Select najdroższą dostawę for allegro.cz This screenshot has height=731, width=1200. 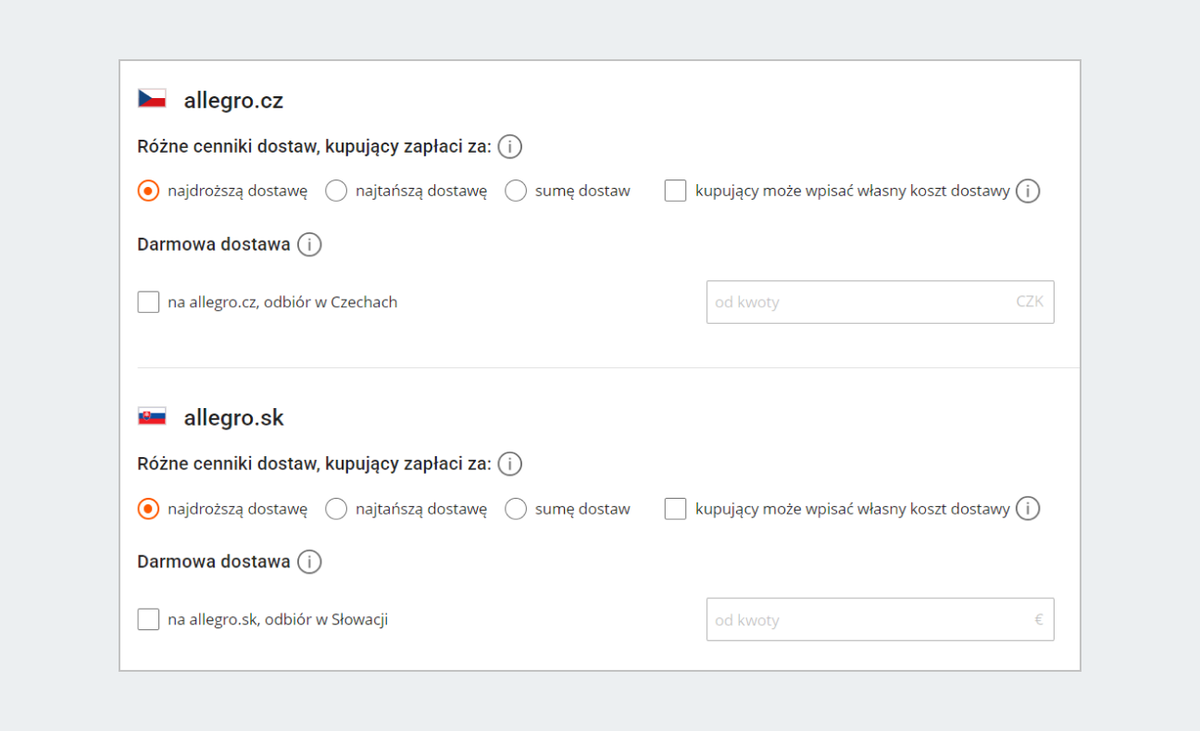(148, 191)
